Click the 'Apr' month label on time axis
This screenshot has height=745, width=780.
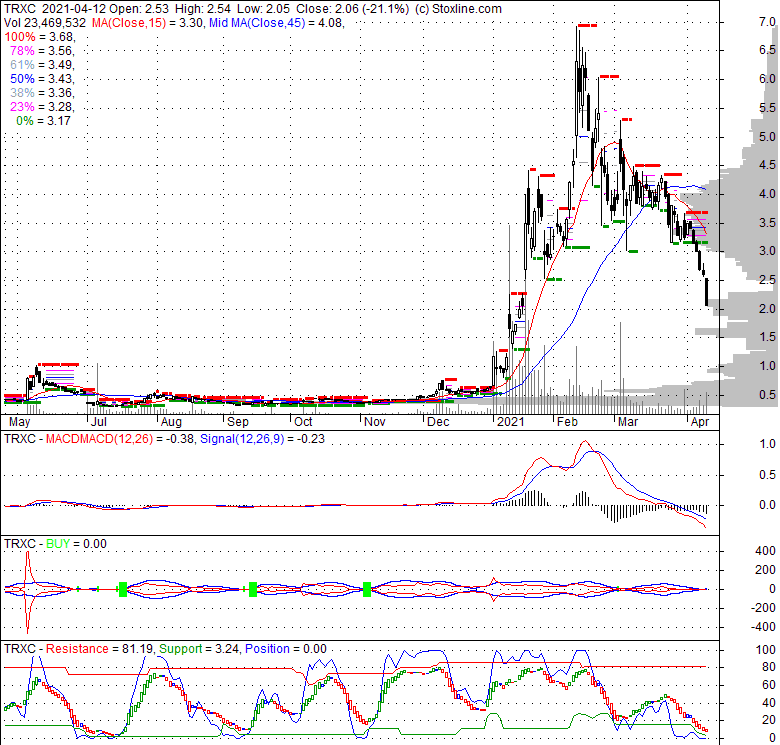tap(700, 422)
